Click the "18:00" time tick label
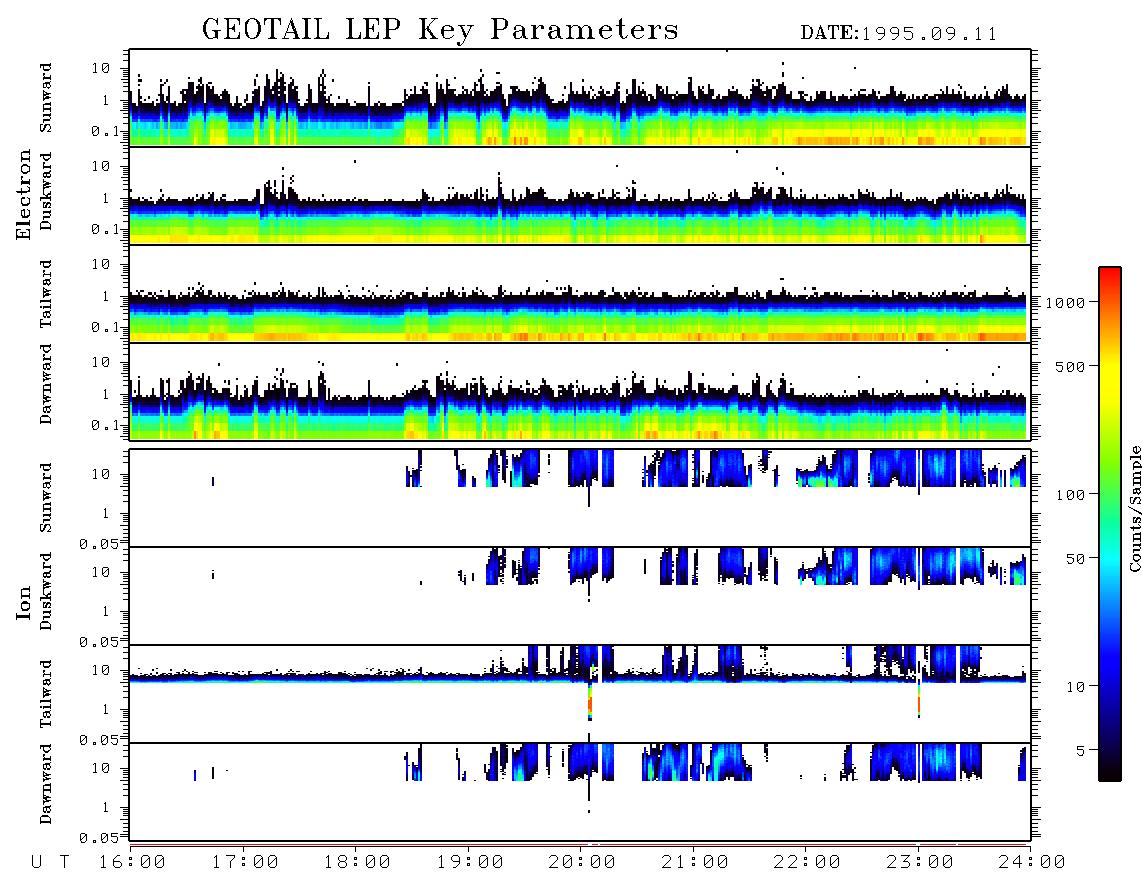This screenshot has height=880, width=1142. (x=357, y=863)
